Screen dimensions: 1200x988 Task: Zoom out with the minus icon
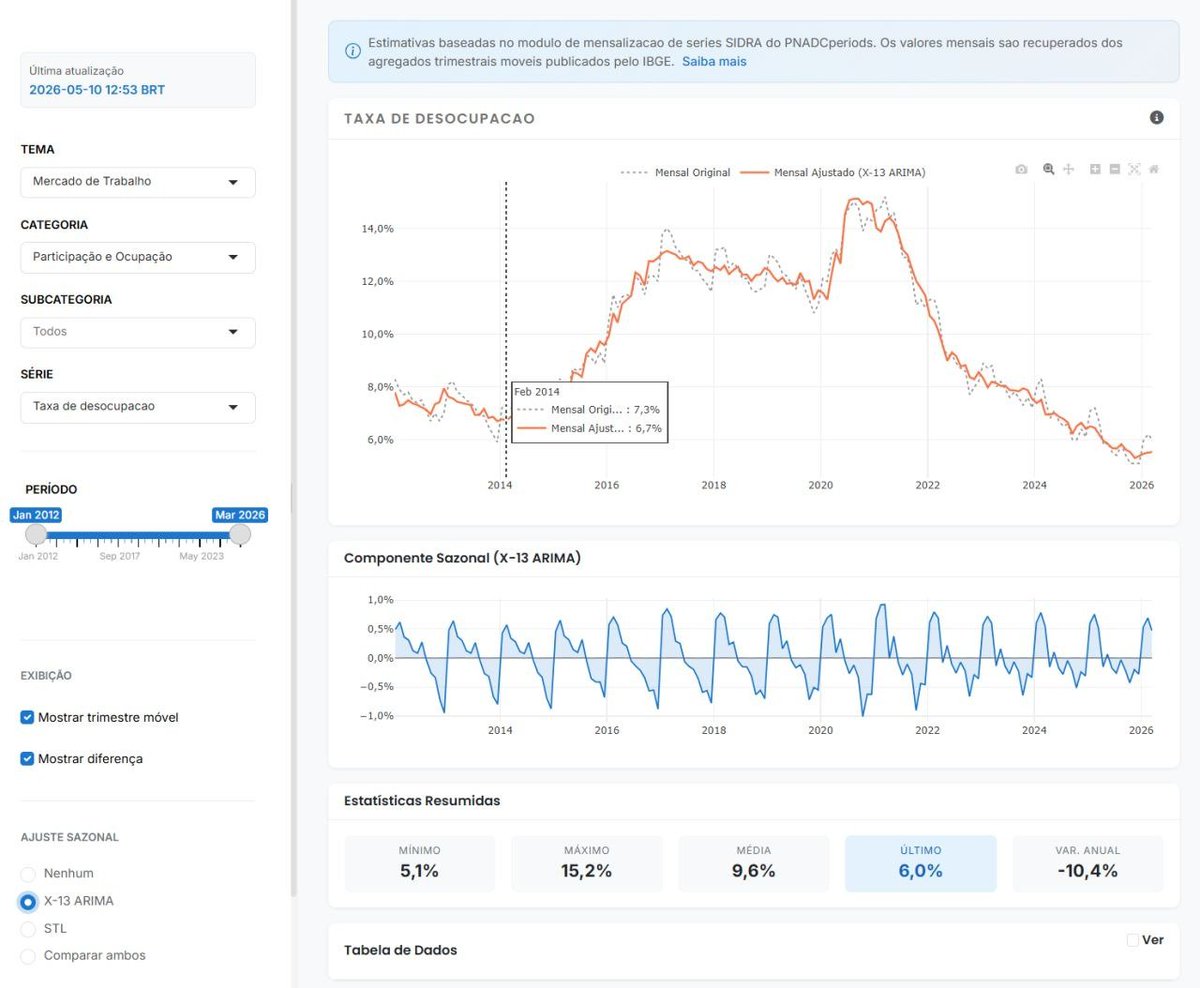click(x=1114, y=170)
